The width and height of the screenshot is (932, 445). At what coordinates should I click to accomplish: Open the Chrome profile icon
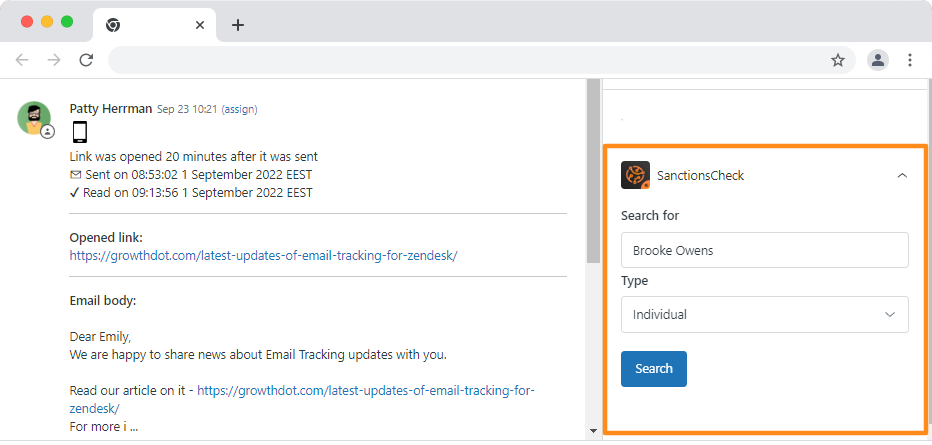[878, 60]
